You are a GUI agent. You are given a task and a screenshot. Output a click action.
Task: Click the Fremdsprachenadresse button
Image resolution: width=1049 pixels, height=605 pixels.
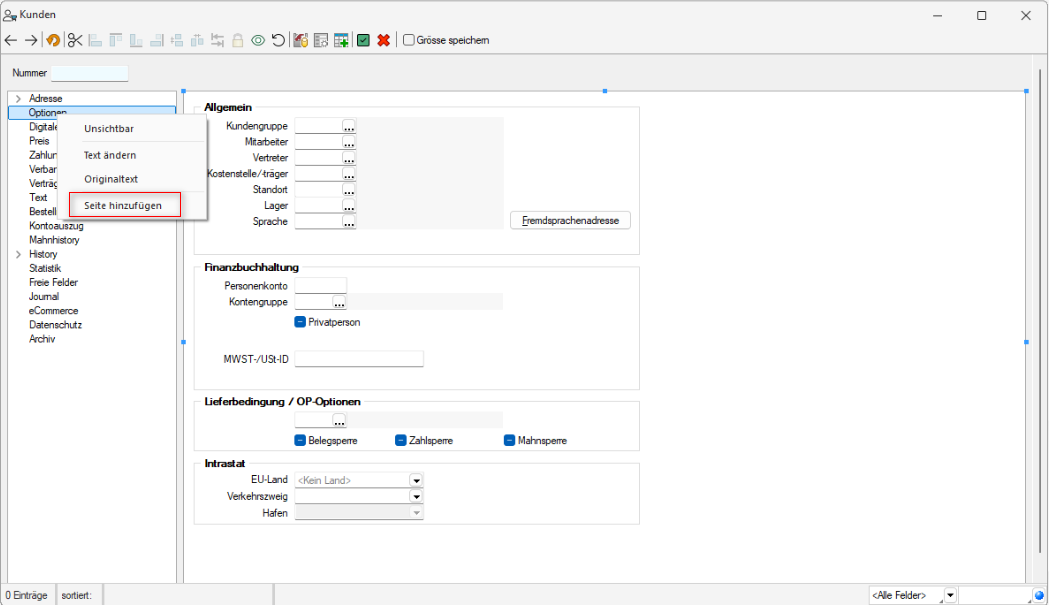point(570,220)
